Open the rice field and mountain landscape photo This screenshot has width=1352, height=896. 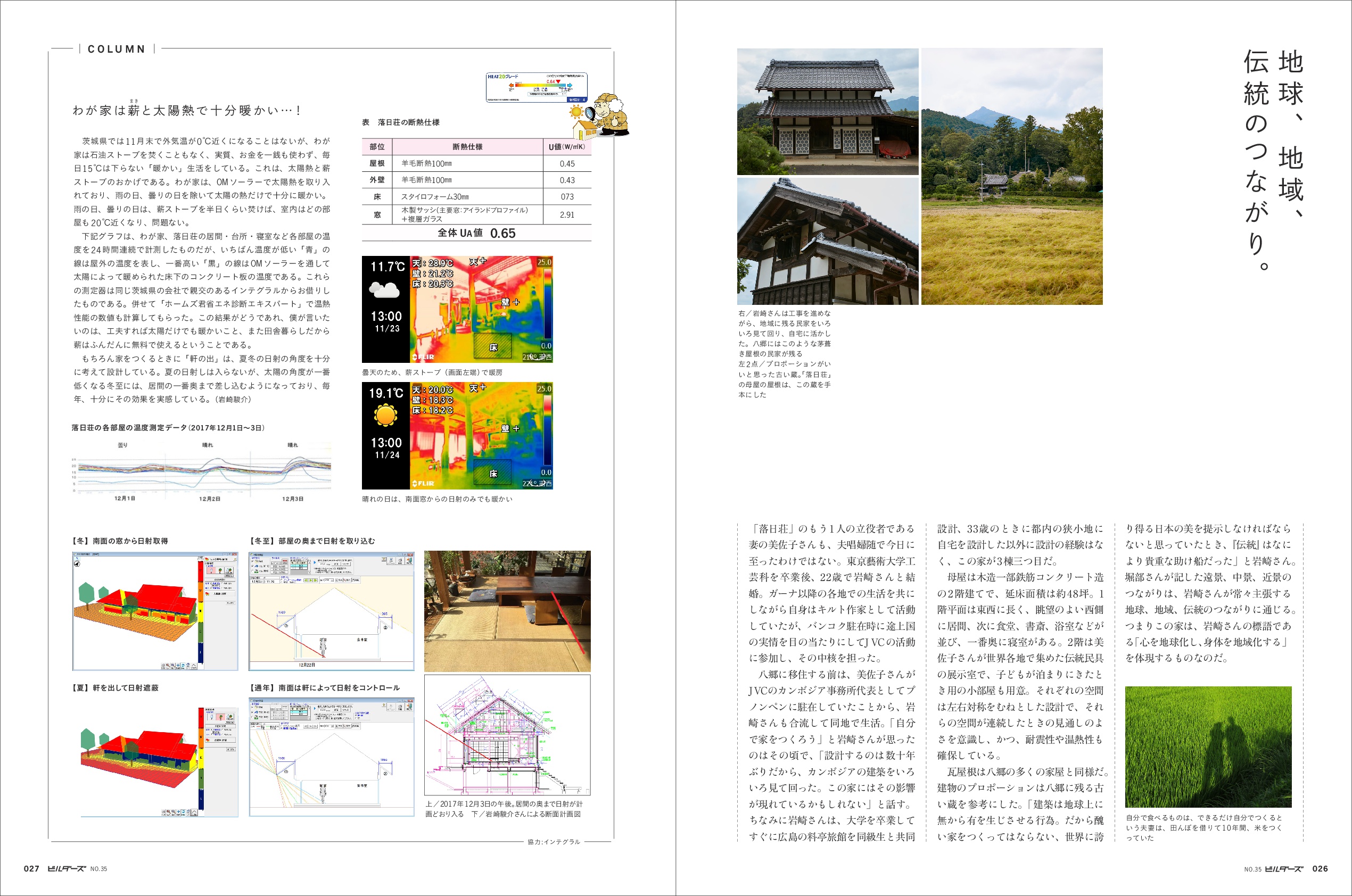coord(1012,176)
